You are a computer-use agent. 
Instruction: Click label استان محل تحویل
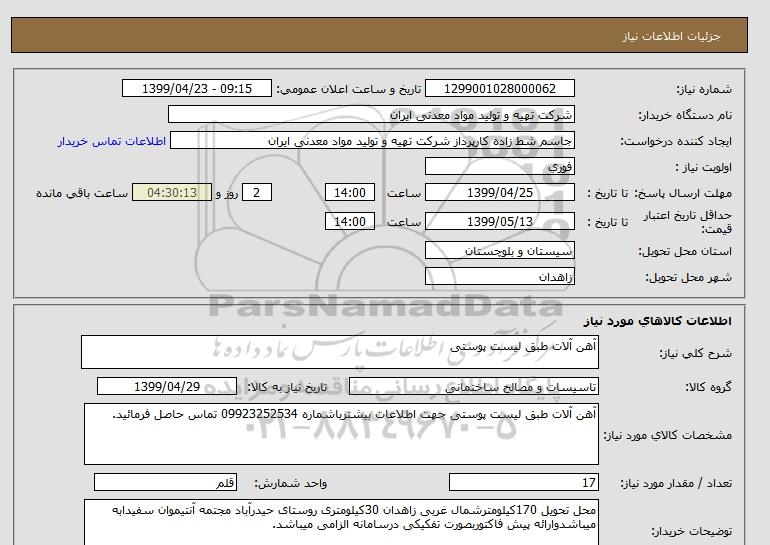tap(685, 251)
